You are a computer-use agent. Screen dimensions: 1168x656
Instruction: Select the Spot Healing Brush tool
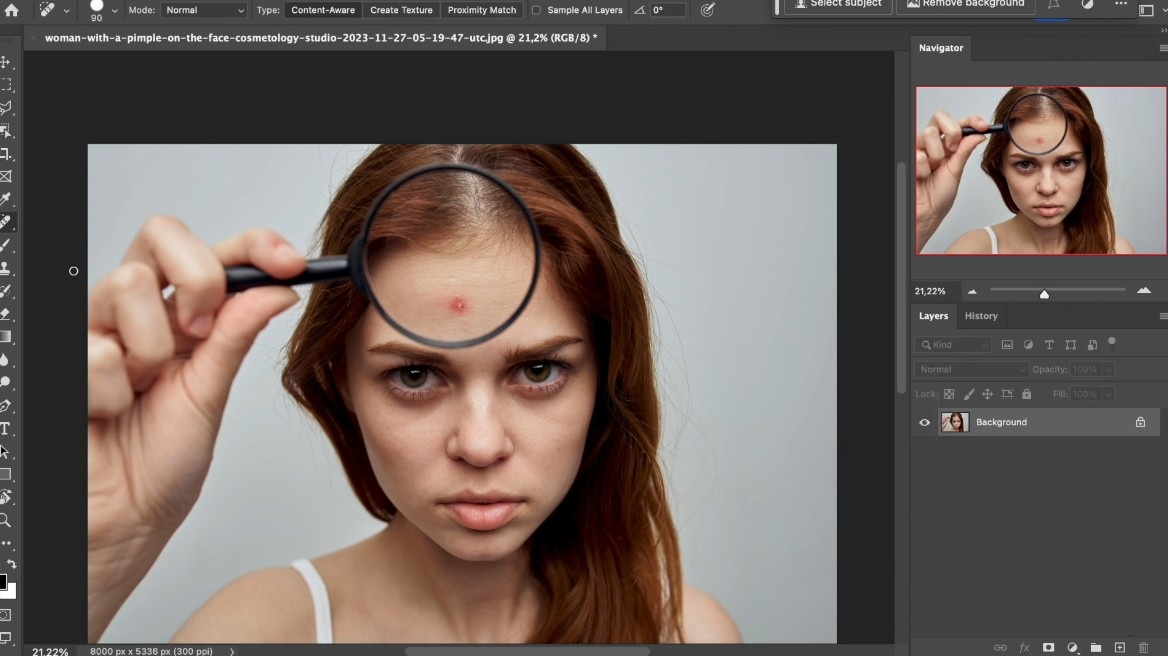point(6,222)
